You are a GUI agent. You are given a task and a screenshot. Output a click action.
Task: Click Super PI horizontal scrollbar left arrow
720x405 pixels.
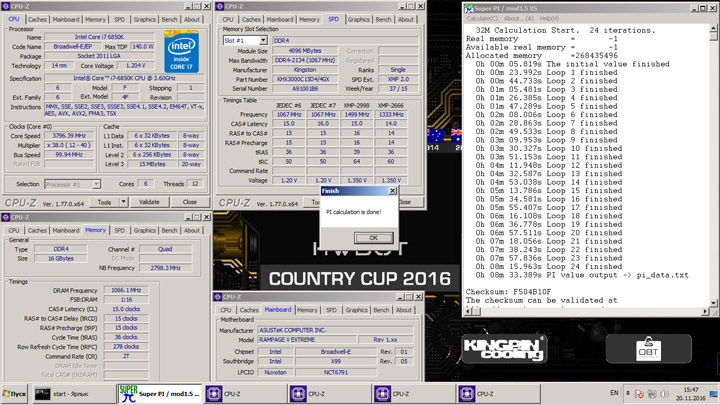point(469,311)
